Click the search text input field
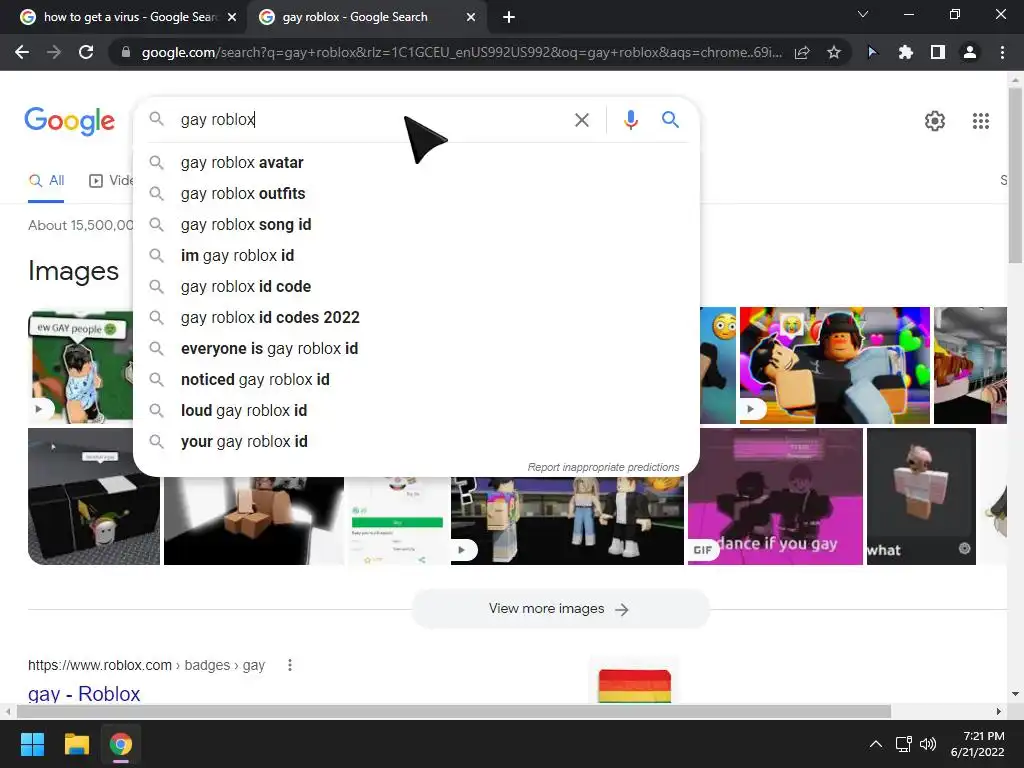 coord(372,120)
